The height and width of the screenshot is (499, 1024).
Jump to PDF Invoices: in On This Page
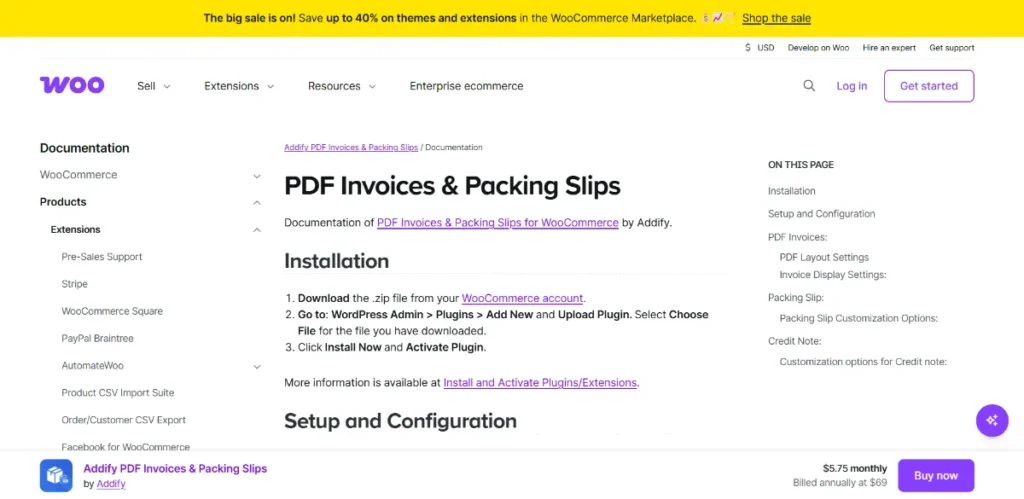[x=797, y=236]
